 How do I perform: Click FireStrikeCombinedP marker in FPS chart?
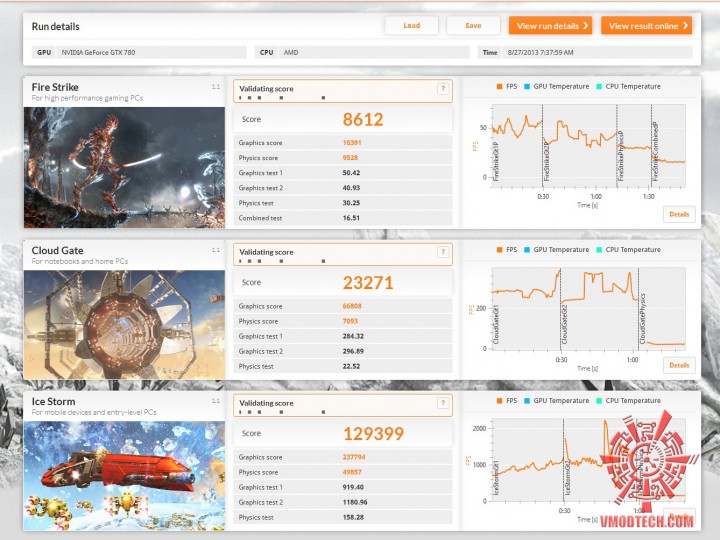tap(655, 151)
